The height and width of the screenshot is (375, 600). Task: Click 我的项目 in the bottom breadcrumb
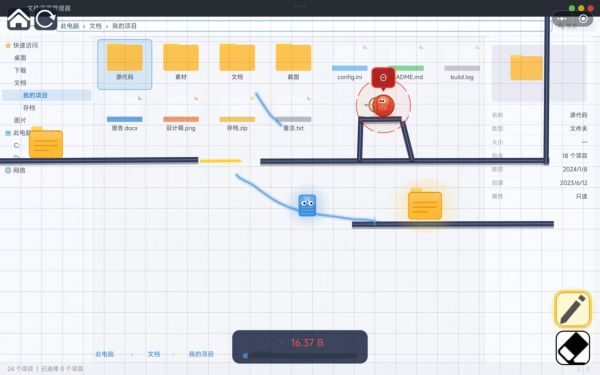[201, 354]
